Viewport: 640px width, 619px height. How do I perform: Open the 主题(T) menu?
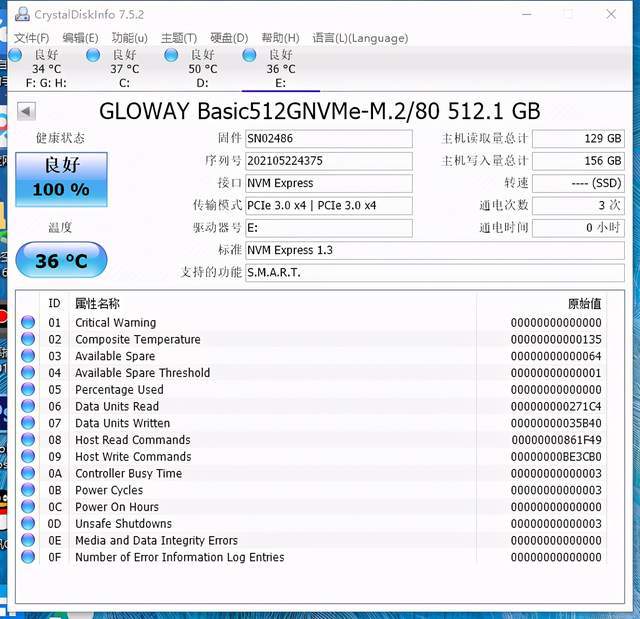tap(179, 38)
